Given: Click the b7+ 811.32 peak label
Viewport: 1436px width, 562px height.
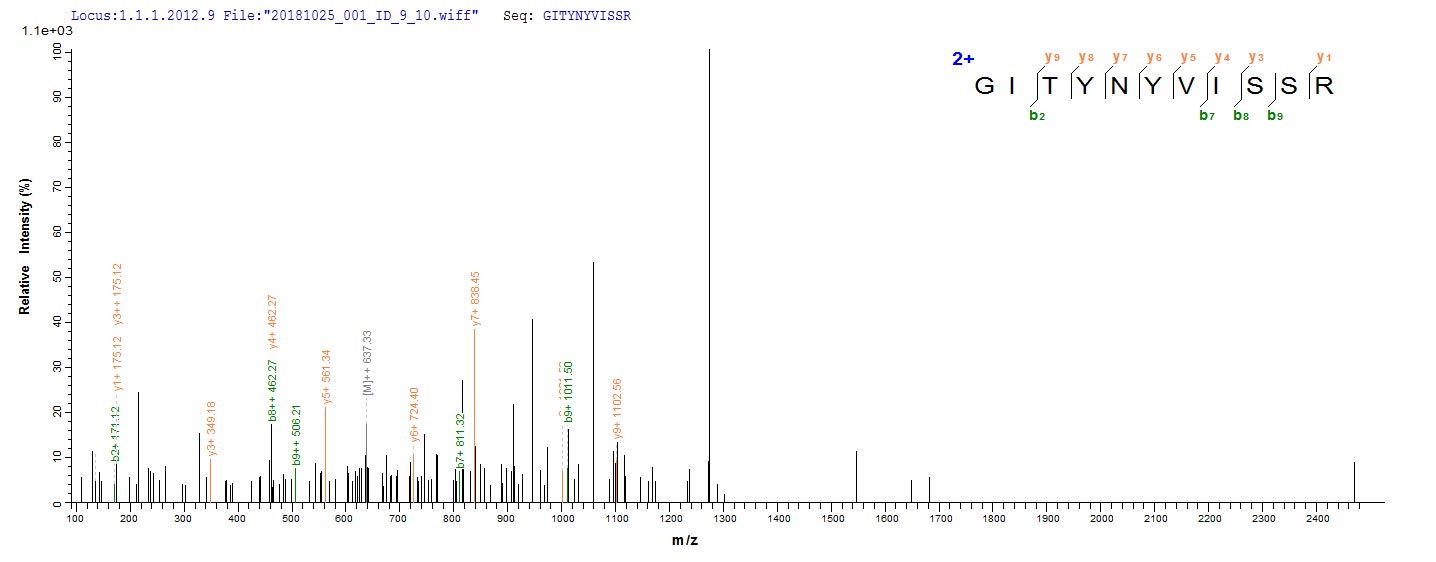Looking at the screenshot, I should 461,440.
